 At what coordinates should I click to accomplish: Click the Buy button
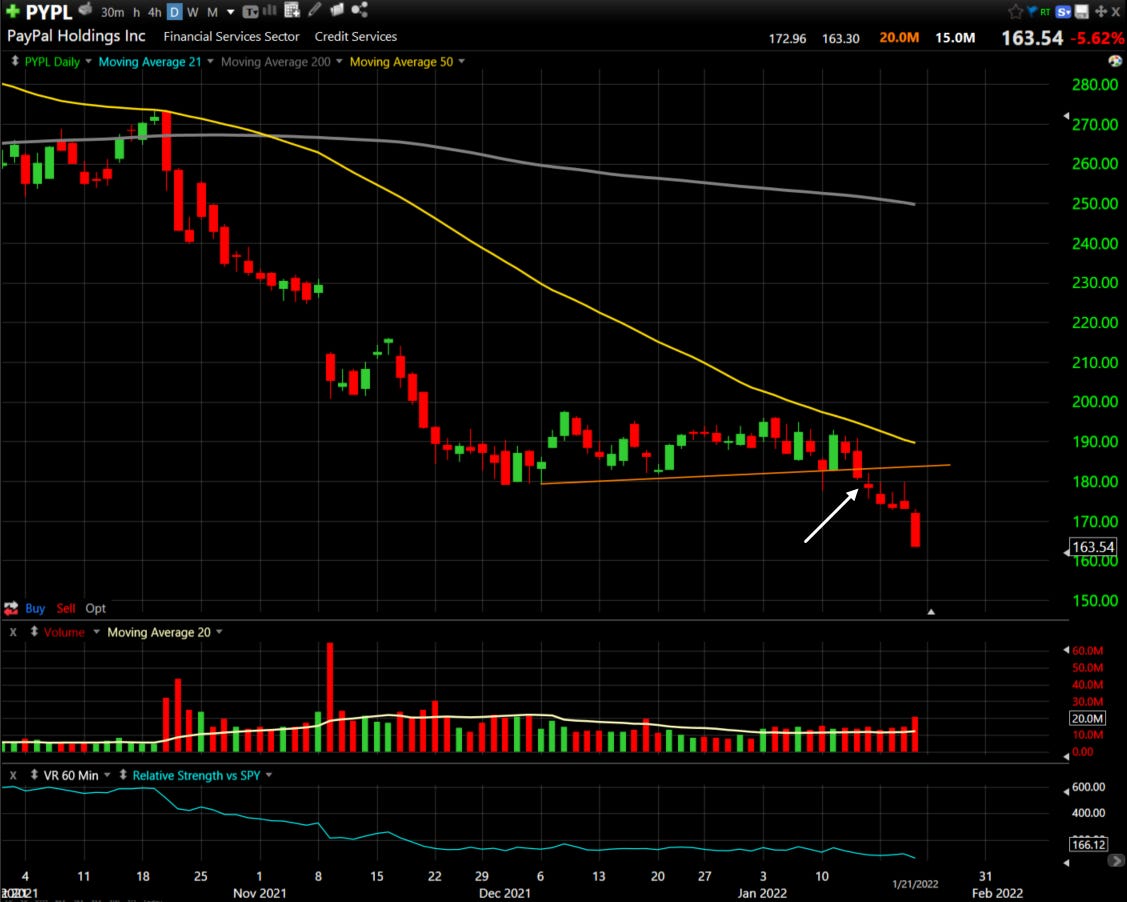[x=35, y=608]
